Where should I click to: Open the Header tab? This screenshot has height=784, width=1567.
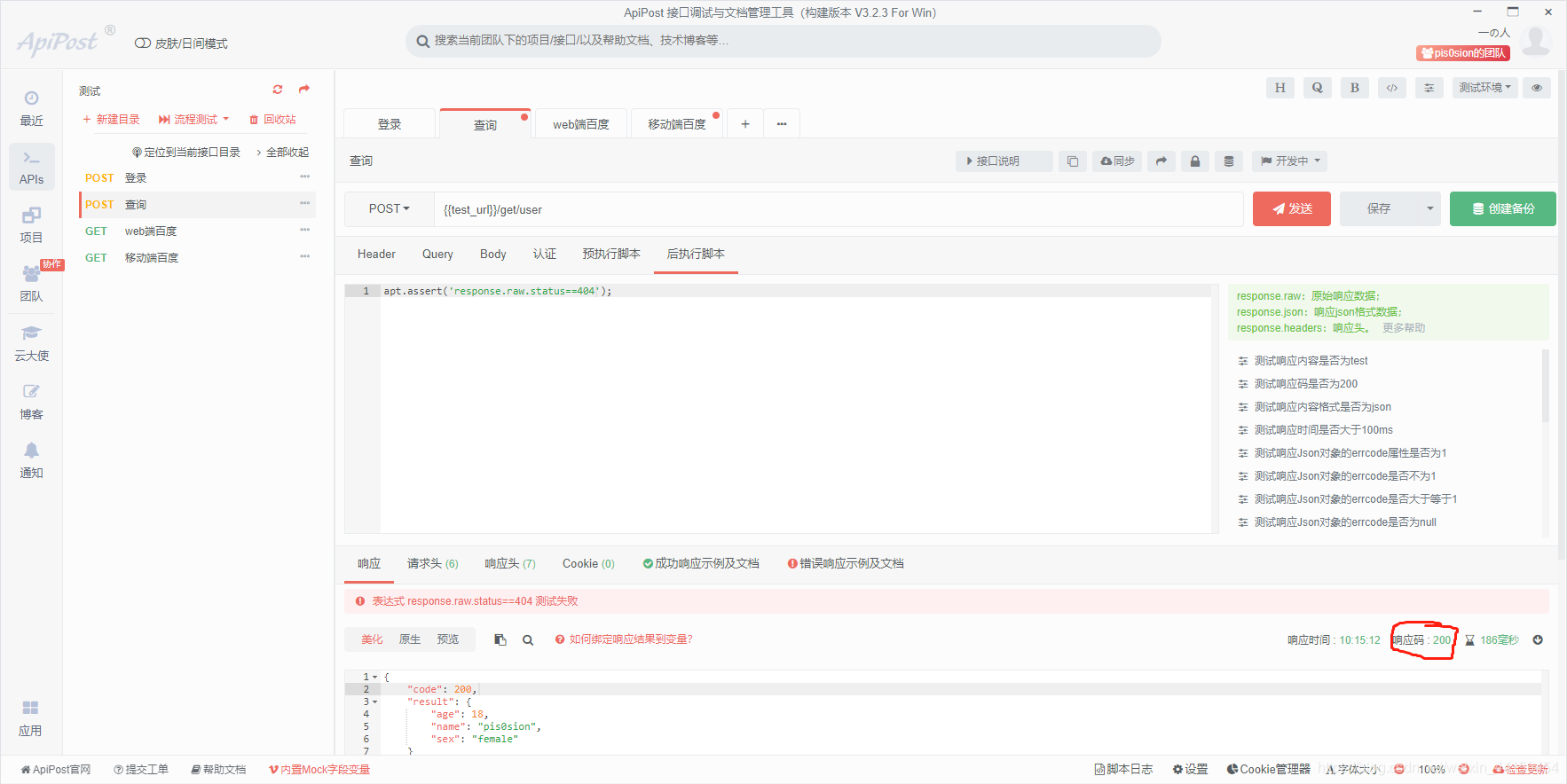tap(376, 255)
